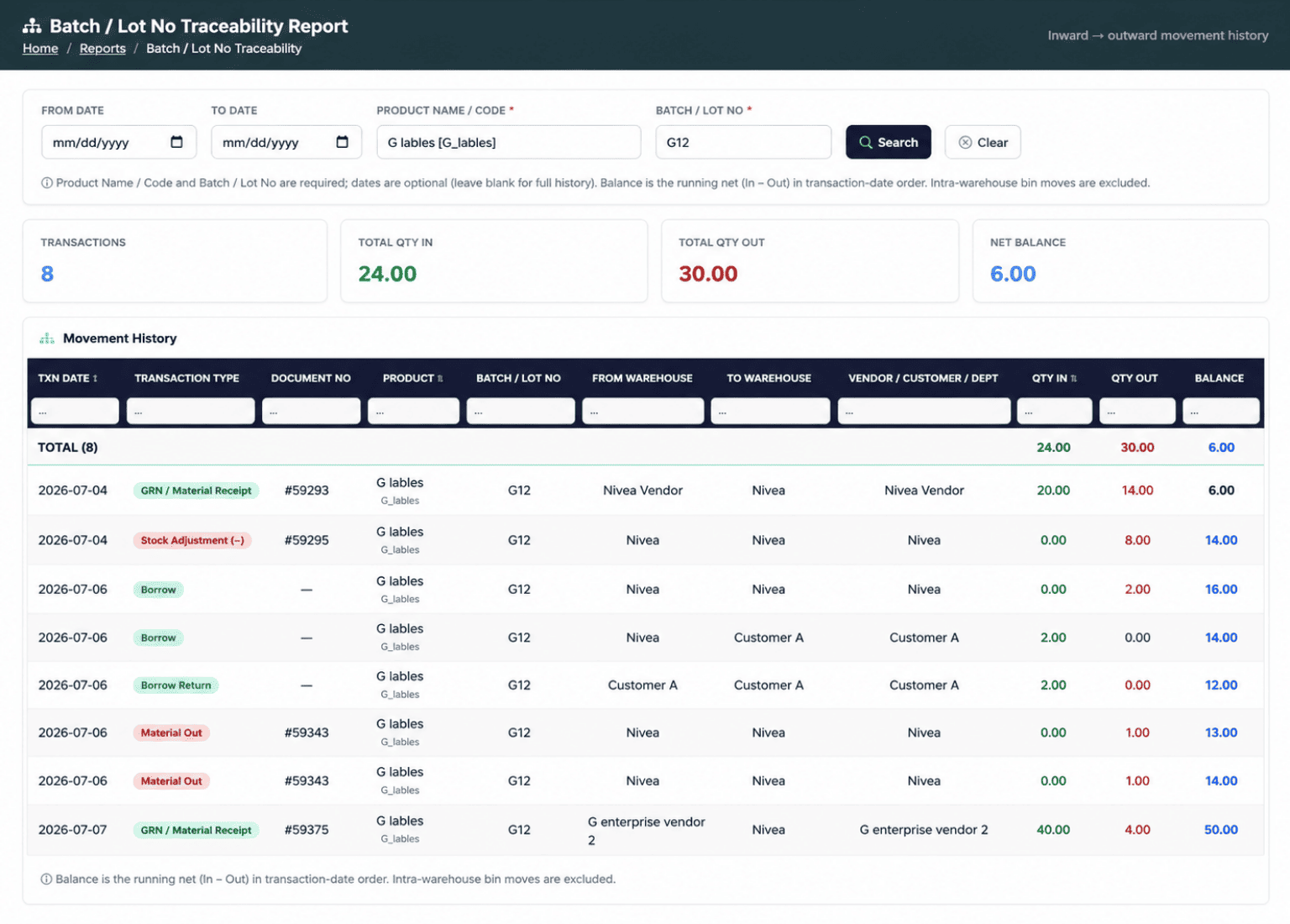The image size is (1290, 924).
Task: Click the TRANSACTION TYPE column header
Action: [x=186, y=379]
